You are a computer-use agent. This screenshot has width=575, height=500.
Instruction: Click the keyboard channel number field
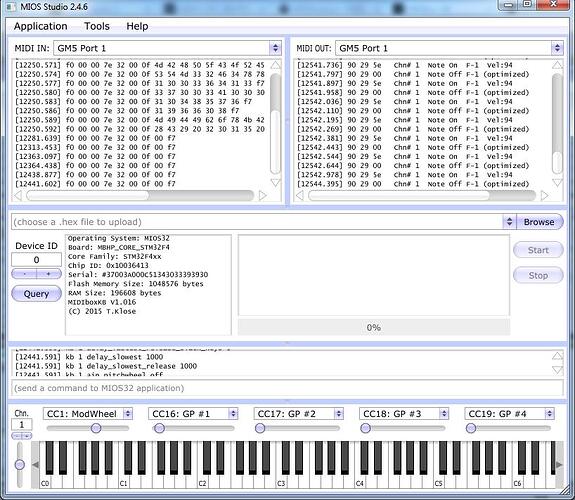click(x=22, y=425)
